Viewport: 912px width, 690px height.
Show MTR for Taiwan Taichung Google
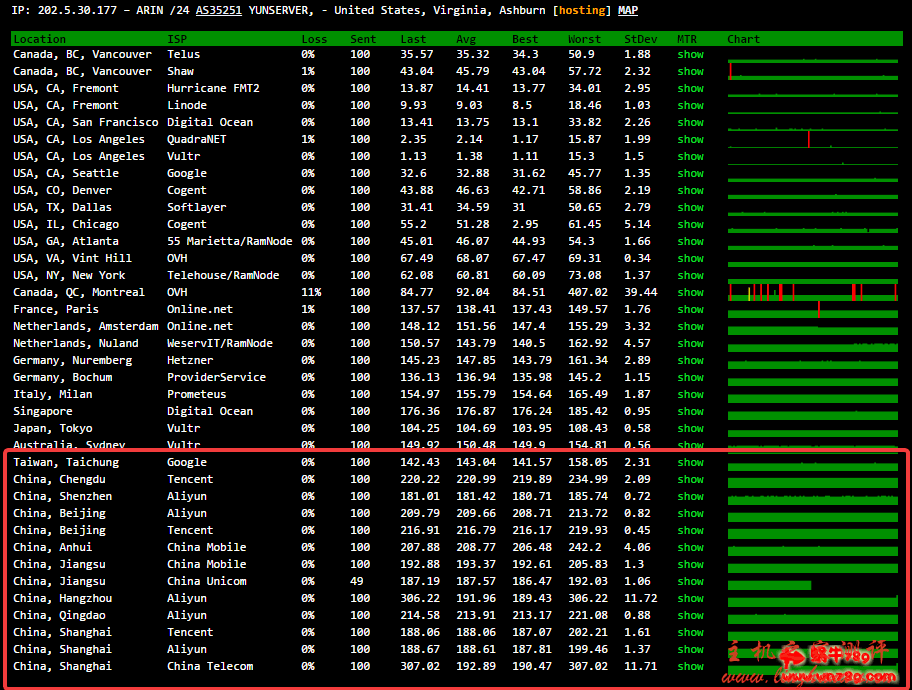click(690, 463)
